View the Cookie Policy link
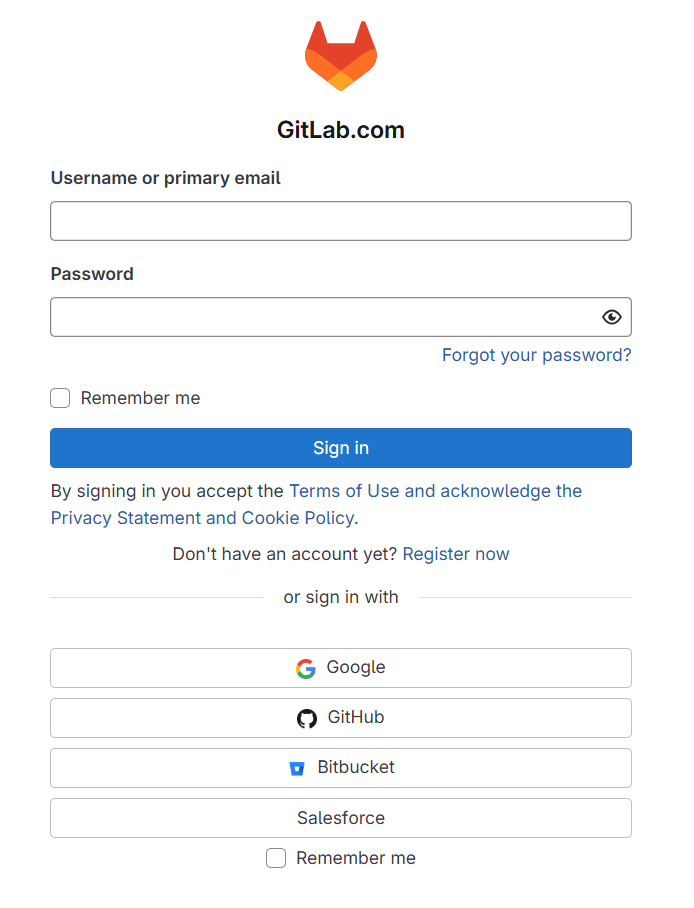This screenshot has height=908, width=694. (298, 518)
